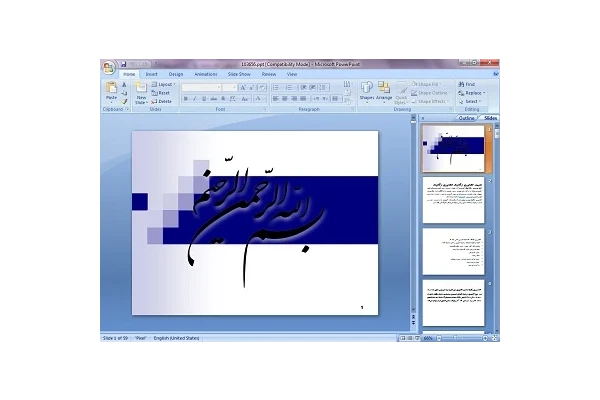600x400 pixels.
Task: Switch to the Slide Show tab
Action: pyautogui.click(x=239, y=74)
